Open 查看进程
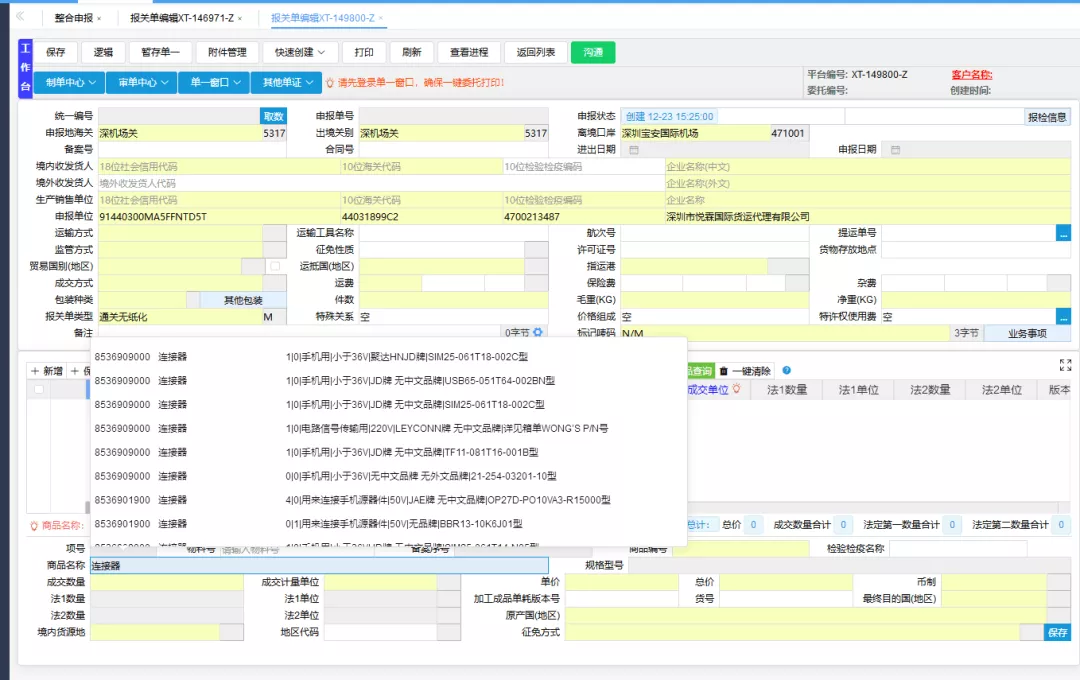Image resolution: width=1080 pixels, height=680 pixels. coord(469,52)
